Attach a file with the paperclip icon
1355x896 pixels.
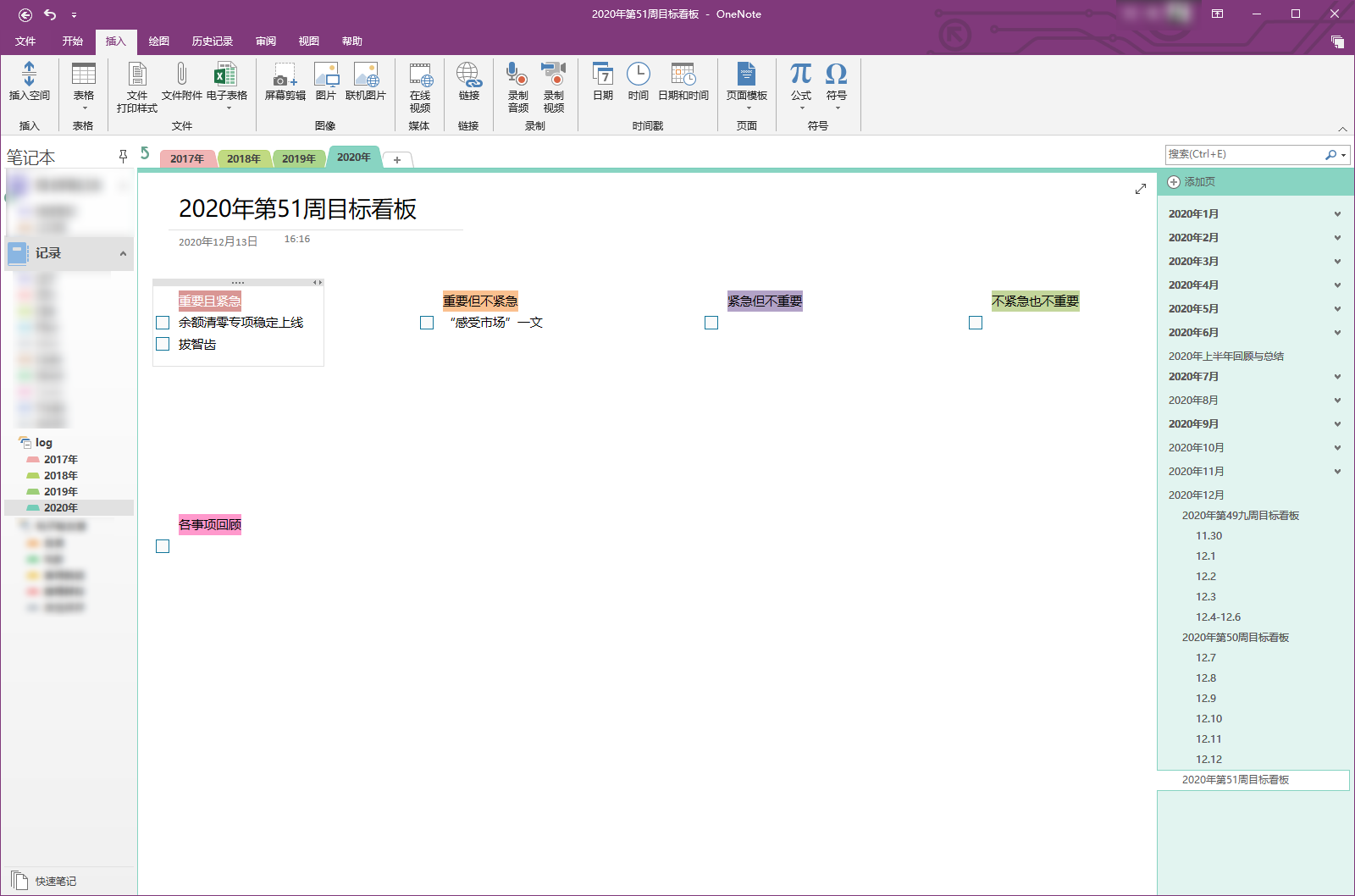click(x=181, y=82)
